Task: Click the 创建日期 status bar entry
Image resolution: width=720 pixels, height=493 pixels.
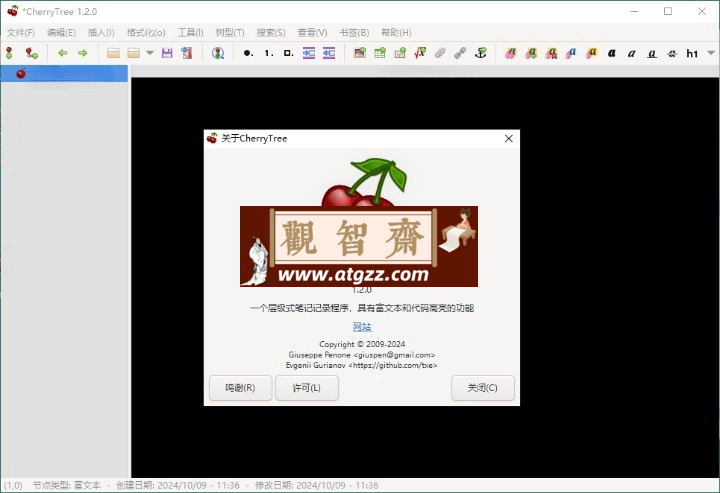Action: pos(178,485)
